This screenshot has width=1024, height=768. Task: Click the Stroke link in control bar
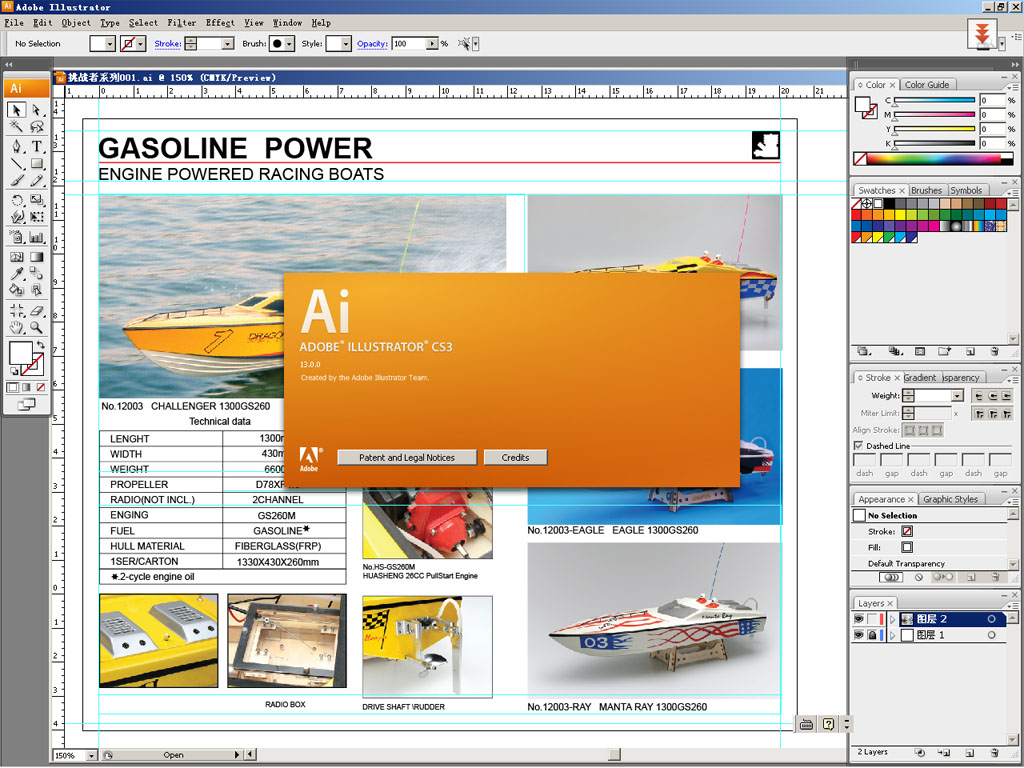[x=168, y=44]
